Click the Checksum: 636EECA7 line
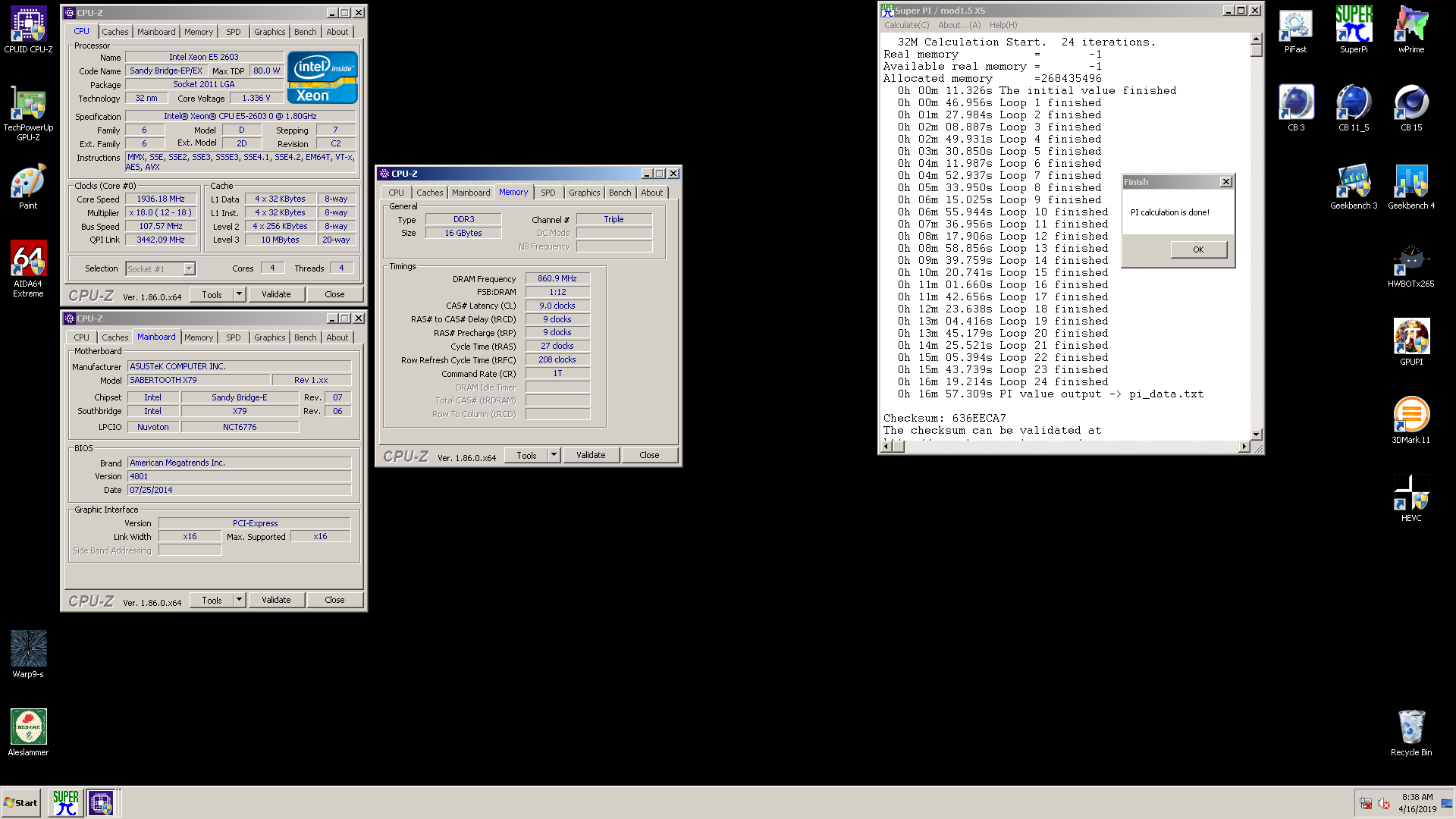Screen dimensions: 1456x819 coord(944,418)
